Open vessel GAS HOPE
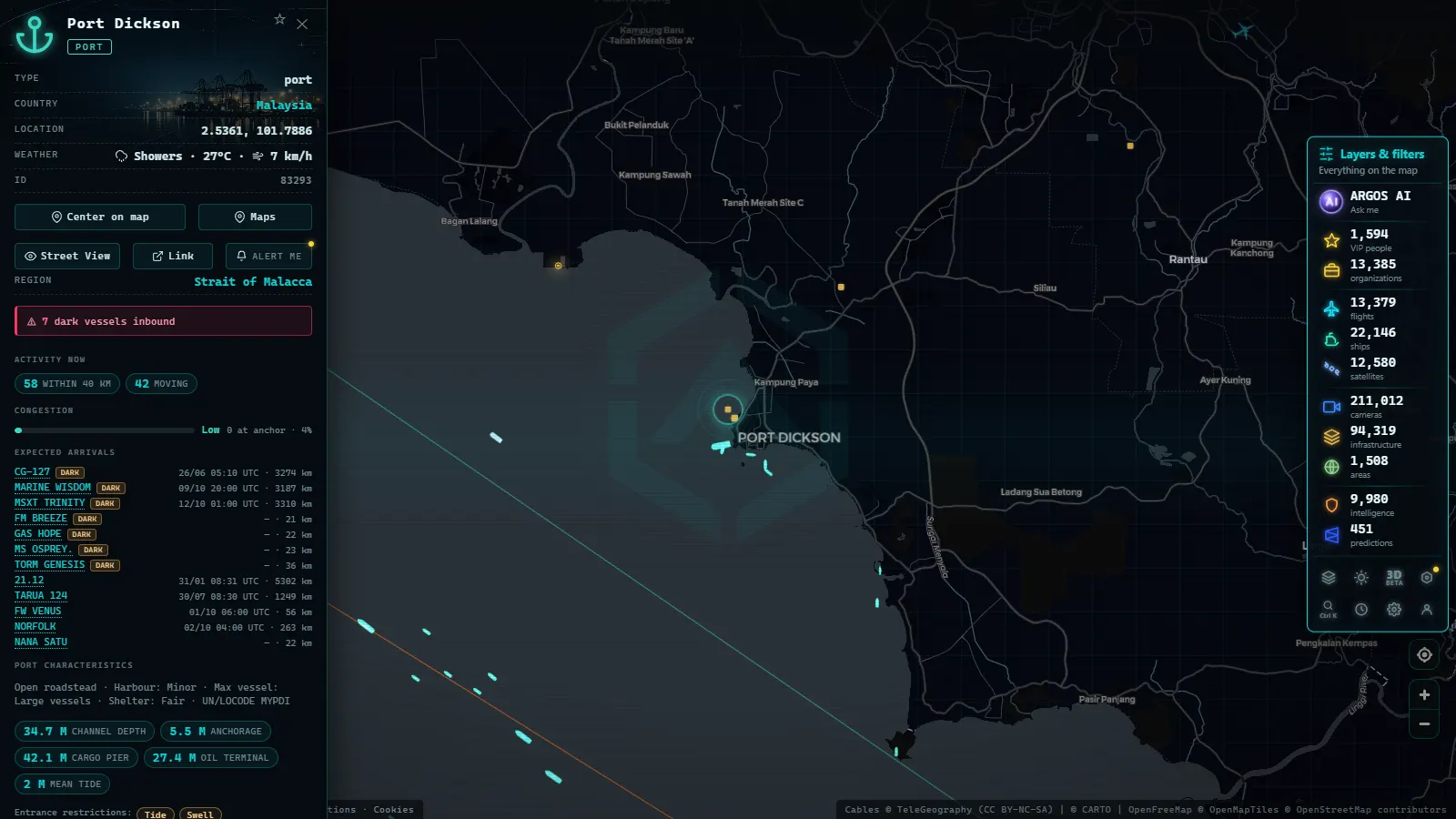1456x819 pixels. (38, 534)
